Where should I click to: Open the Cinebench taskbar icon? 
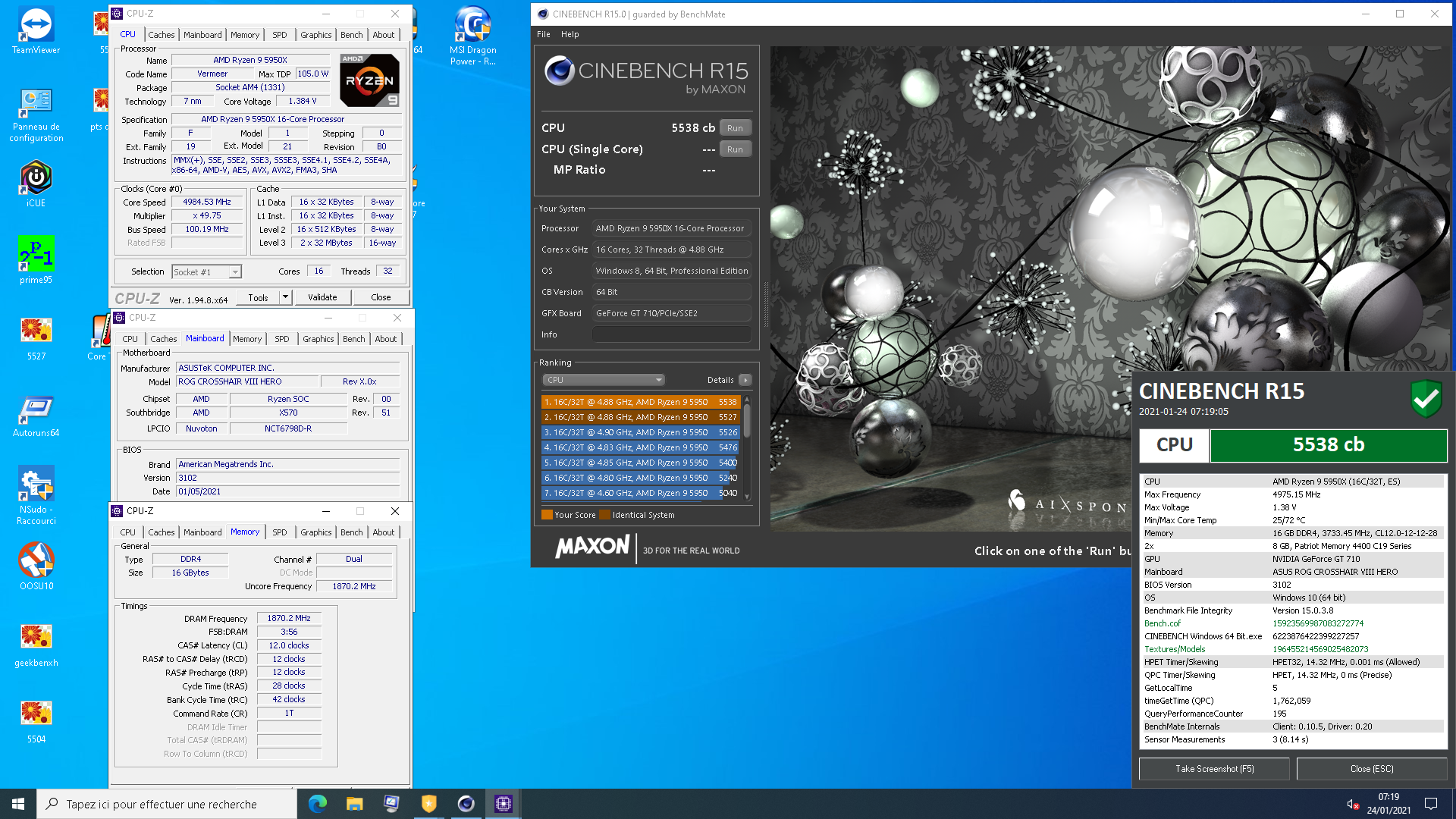click(x=466, y=804)
